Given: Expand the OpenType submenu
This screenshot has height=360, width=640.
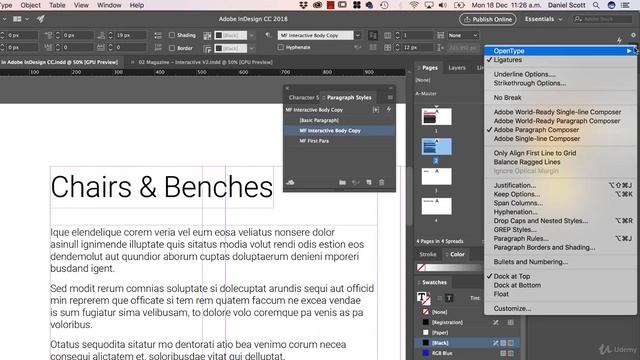Looking at the screenshot, I should [x=560, y=51].
